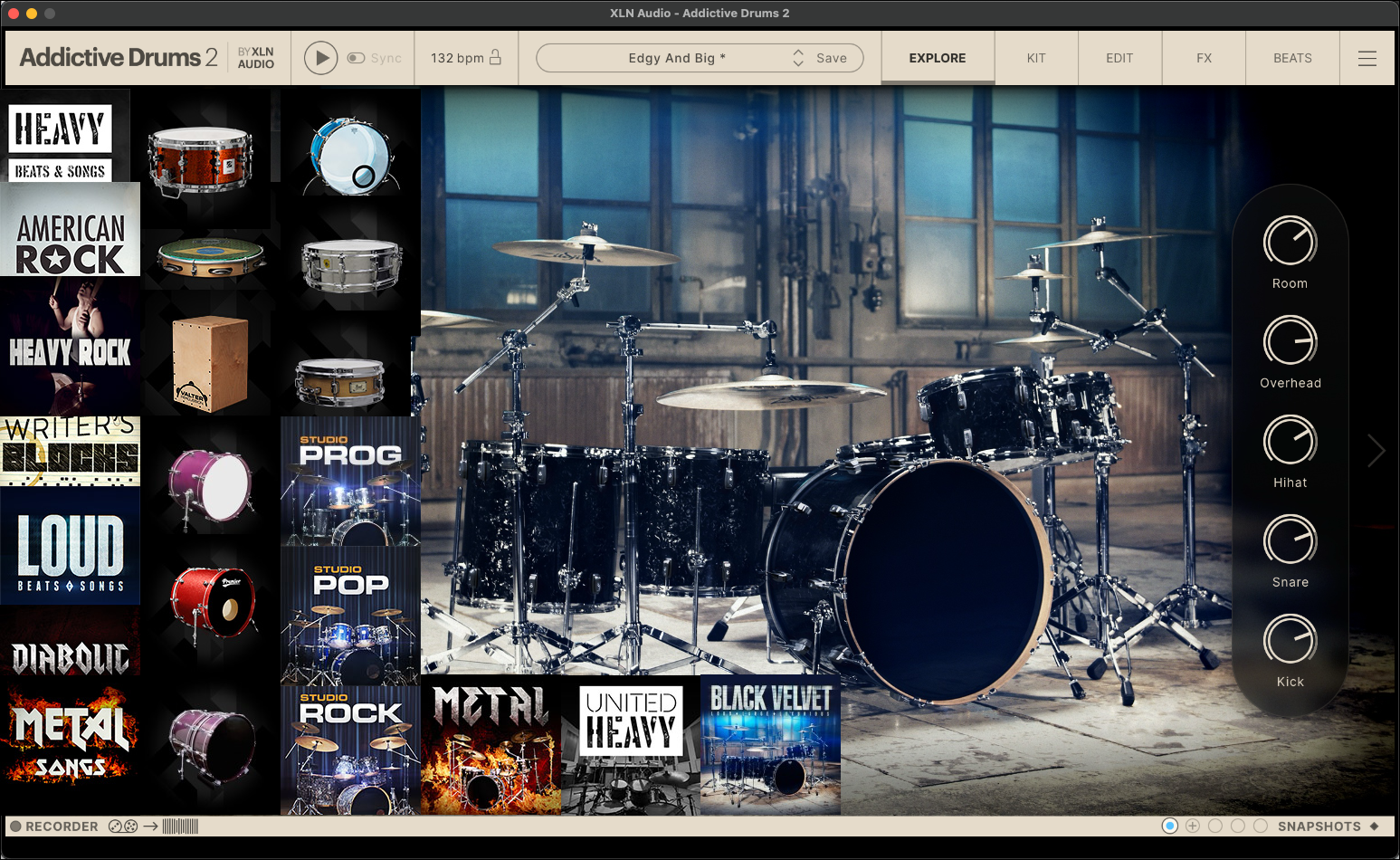This screenshot has height=860, width=1400.
Task: Select the American Rock pack
Action: 71,230
